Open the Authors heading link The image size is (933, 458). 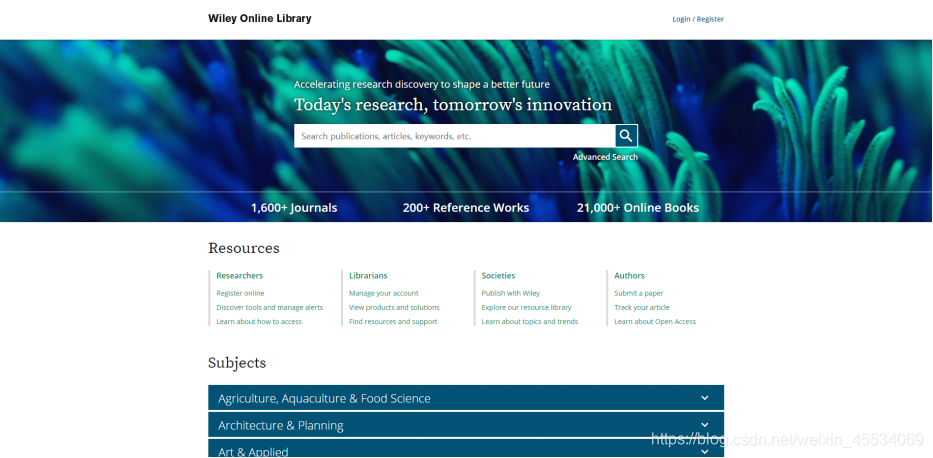pos(630,275)
